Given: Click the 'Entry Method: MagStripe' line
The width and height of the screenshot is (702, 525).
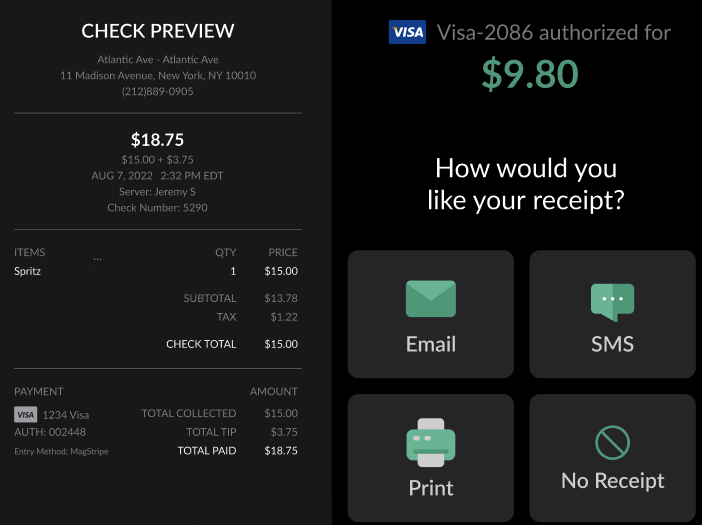Looking at the screenshot, I should coord(61,452).
